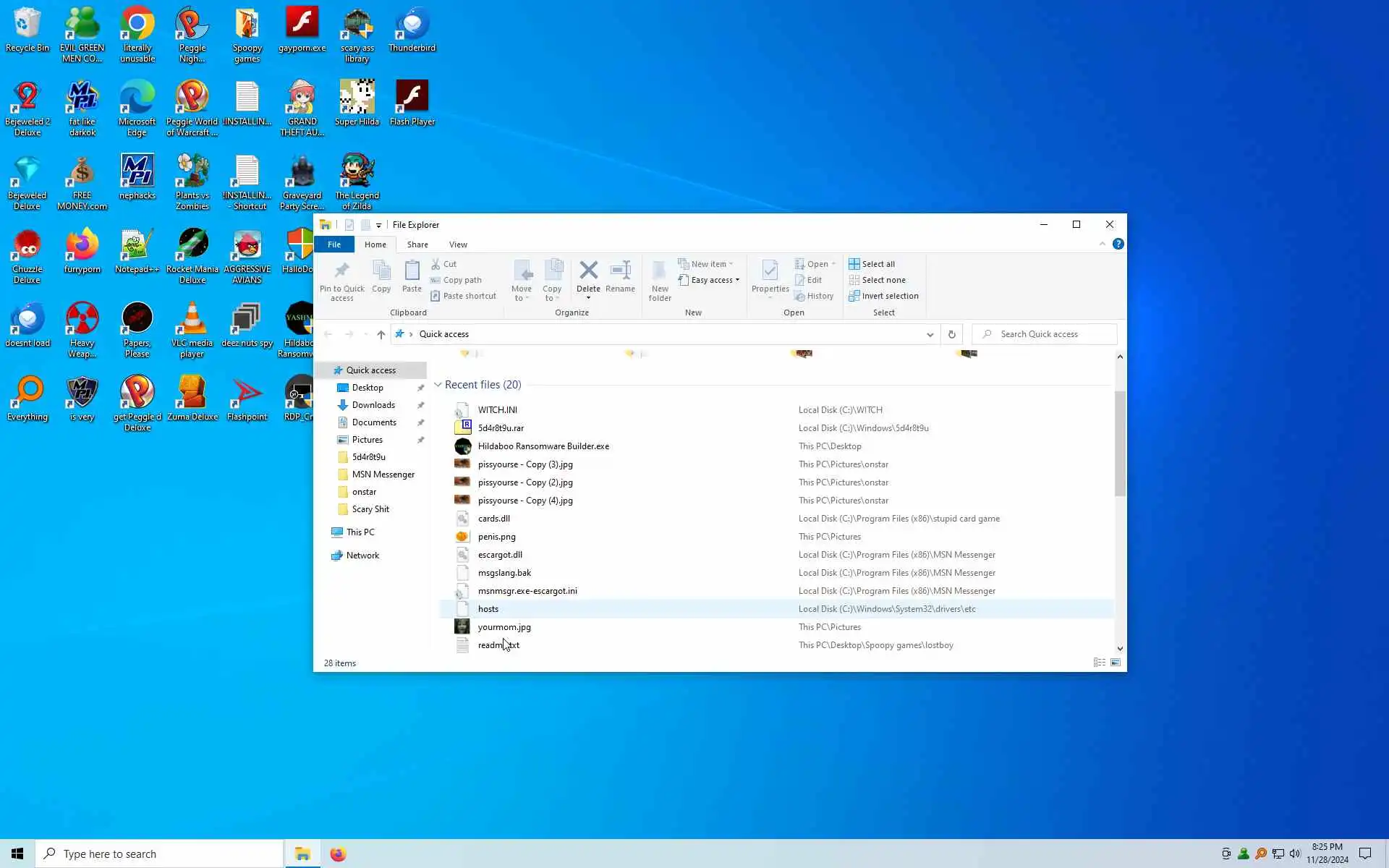Open the View ribbon tab

pyautogui.click(x=458, y=244)
